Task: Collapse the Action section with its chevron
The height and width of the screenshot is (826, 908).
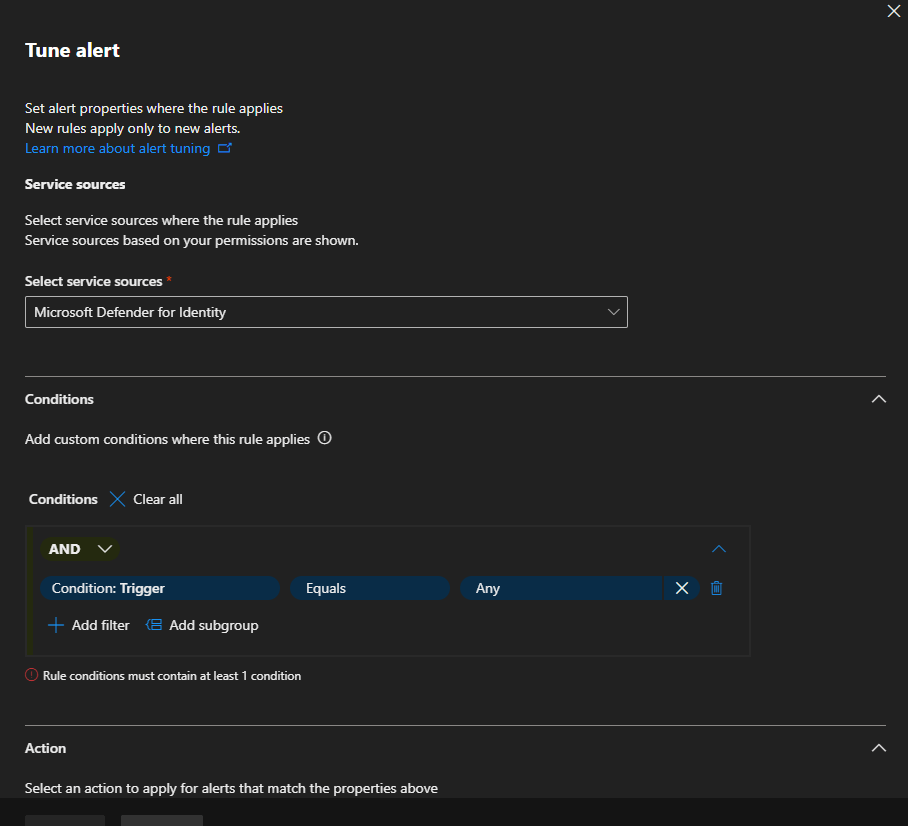Action: pos(878,748)
